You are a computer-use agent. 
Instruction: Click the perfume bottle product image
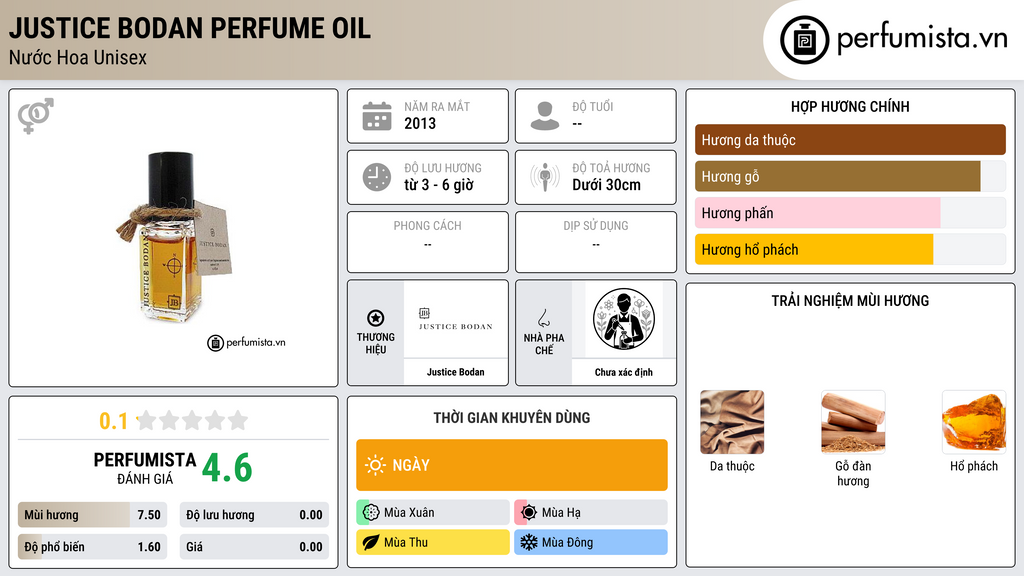[x=175, y=237]
